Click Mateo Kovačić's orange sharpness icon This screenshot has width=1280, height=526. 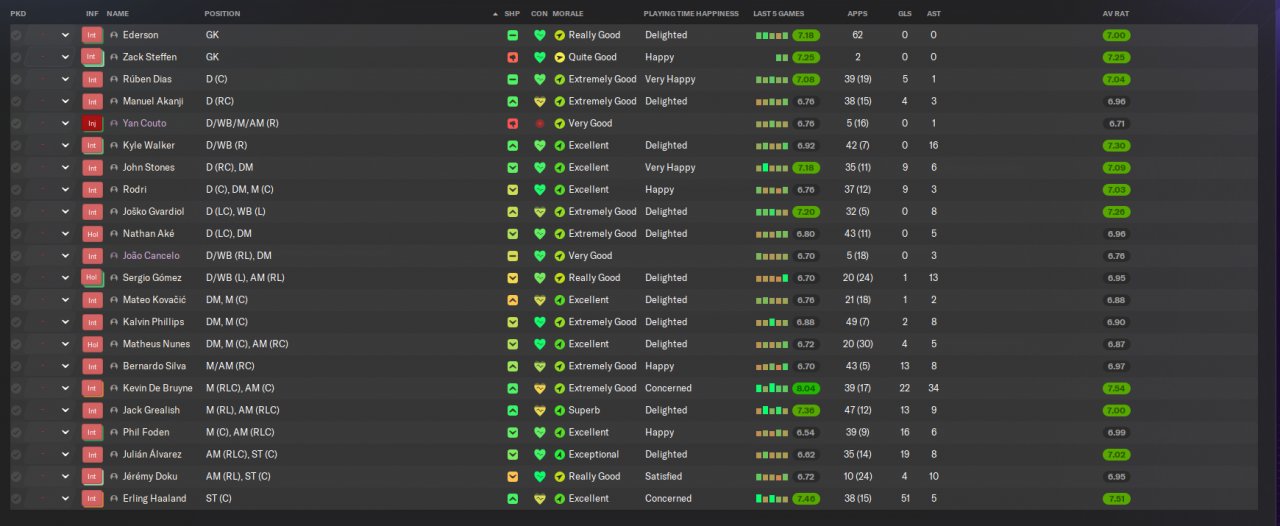tap(512, 300)
